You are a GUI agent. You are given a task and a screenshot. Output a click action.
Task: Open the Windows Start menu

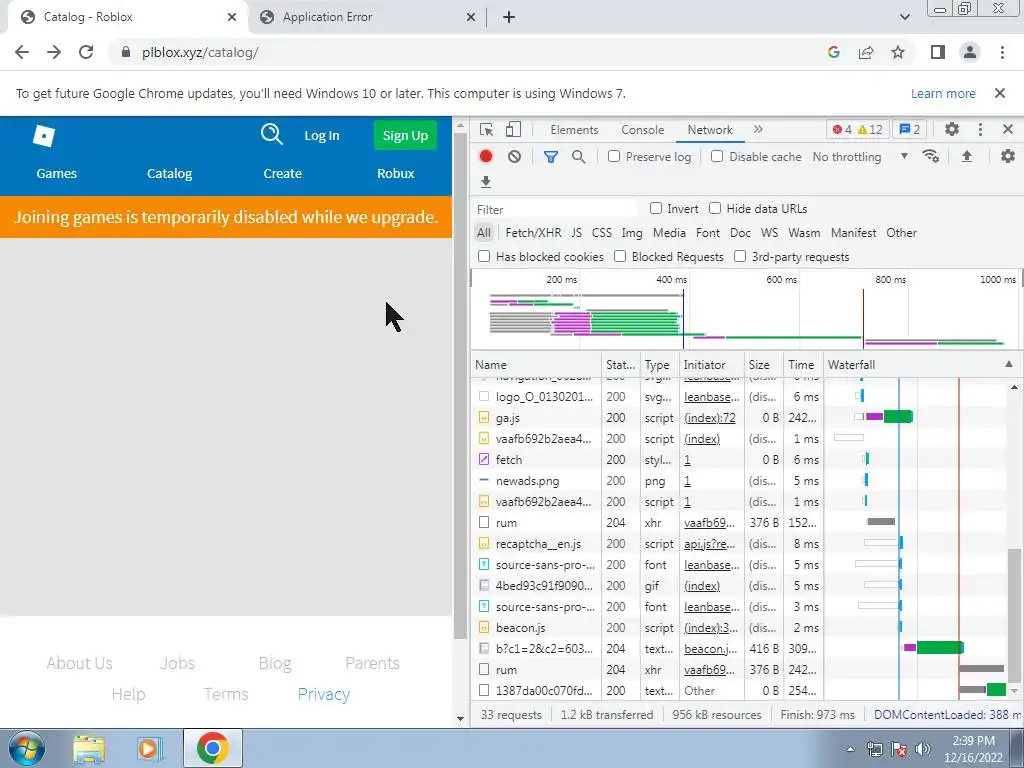tap(27, 748)
